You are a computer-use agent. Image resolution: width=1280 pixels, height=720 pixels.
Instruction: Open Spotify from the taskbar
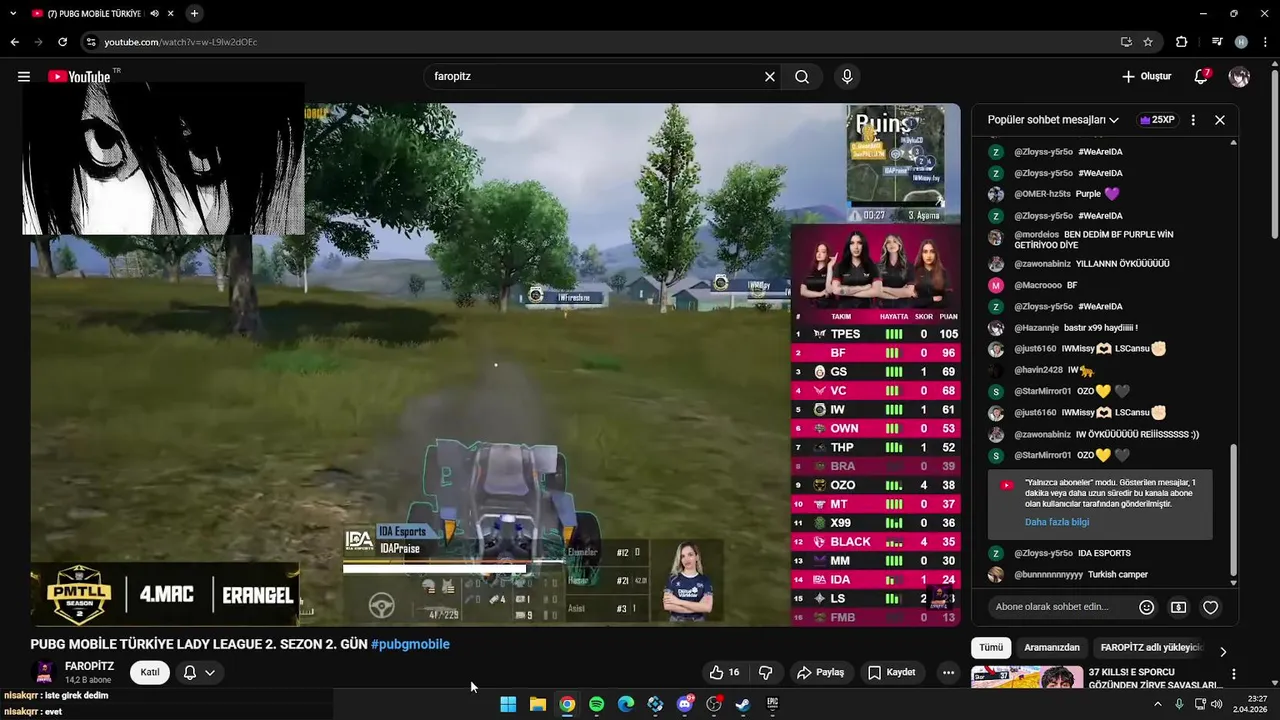[596, 704]
